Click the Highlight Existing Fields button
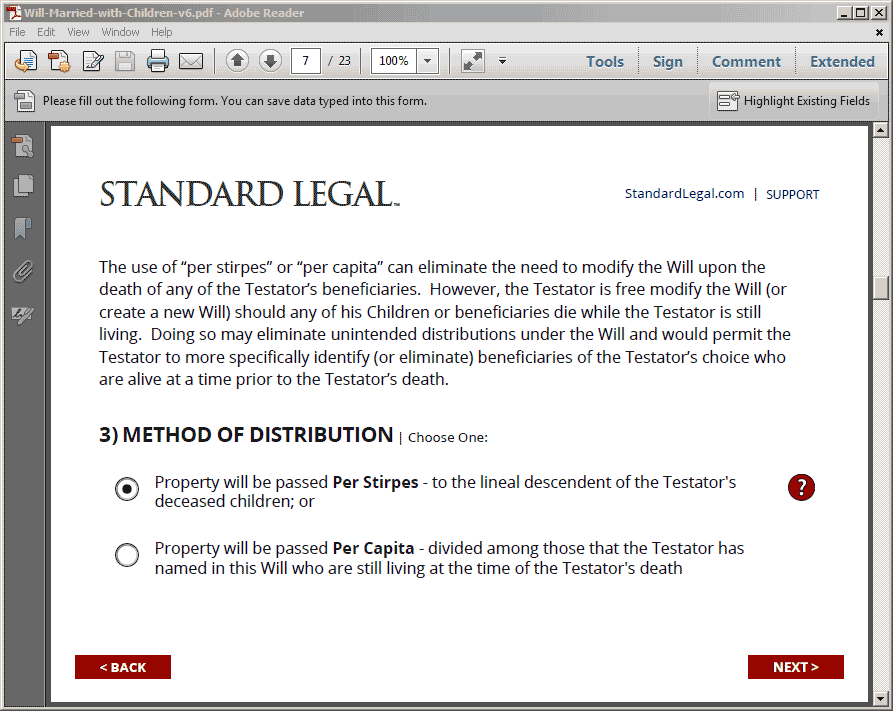 coord(793,101)
